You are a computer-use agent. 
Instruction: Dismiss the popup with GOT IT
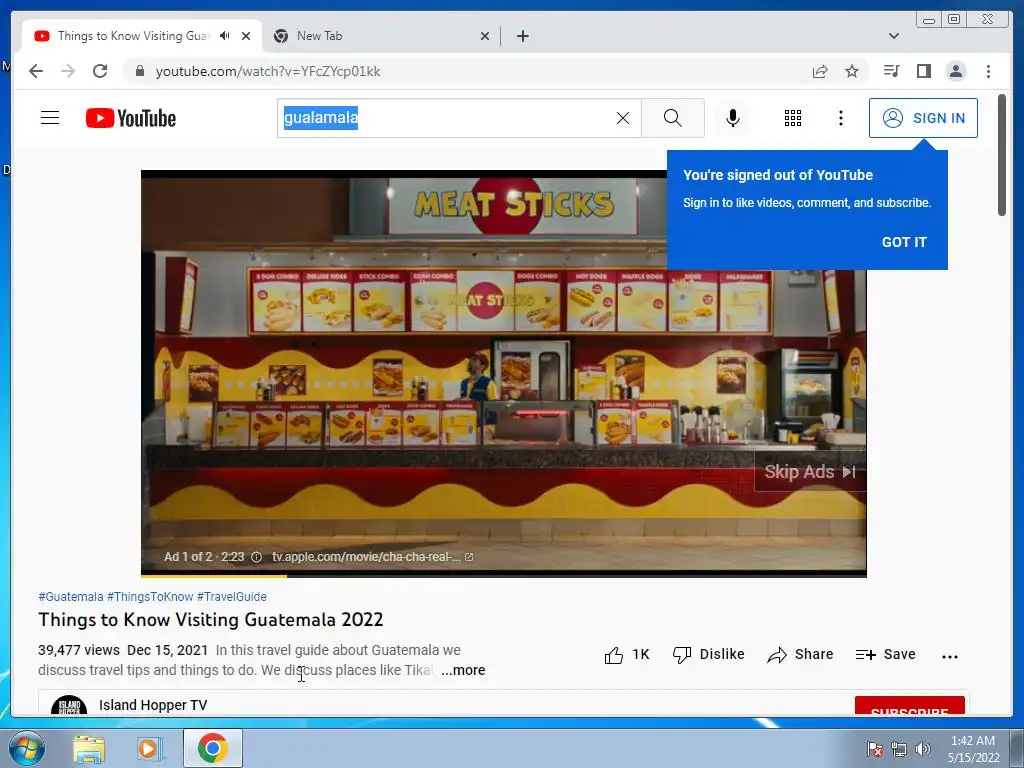coord(904,242)
